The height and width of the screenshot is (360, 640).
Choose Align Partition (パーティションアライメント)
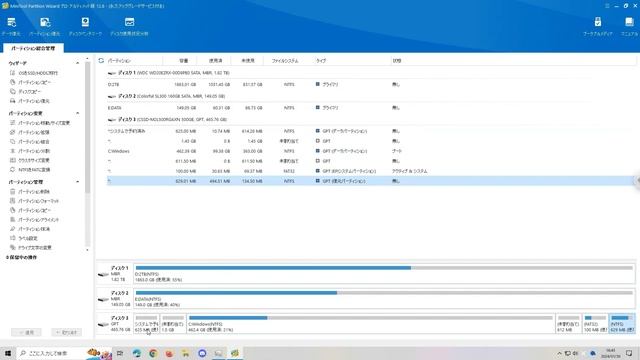[38, 220]
